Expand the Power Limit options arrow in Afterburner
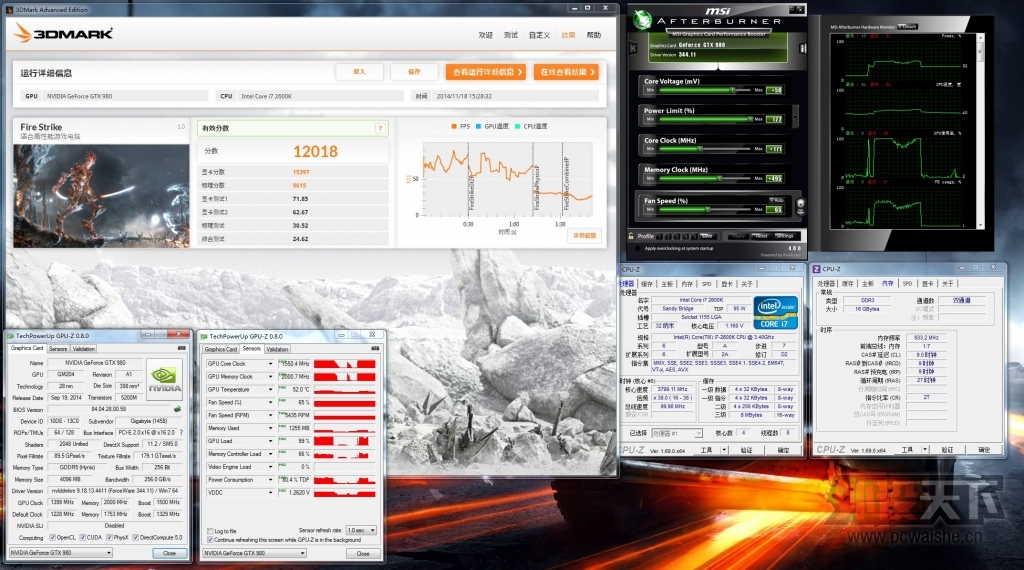 [795, 116]
